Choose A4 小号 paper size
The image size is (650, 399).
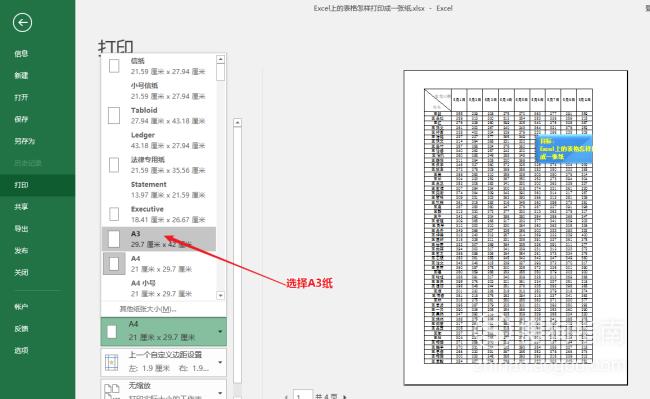pos(159,288)
